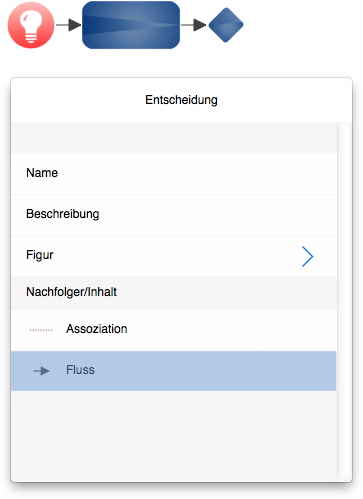
Task: Click the Entscheidung panel title
Action: [x=181, y=100]
